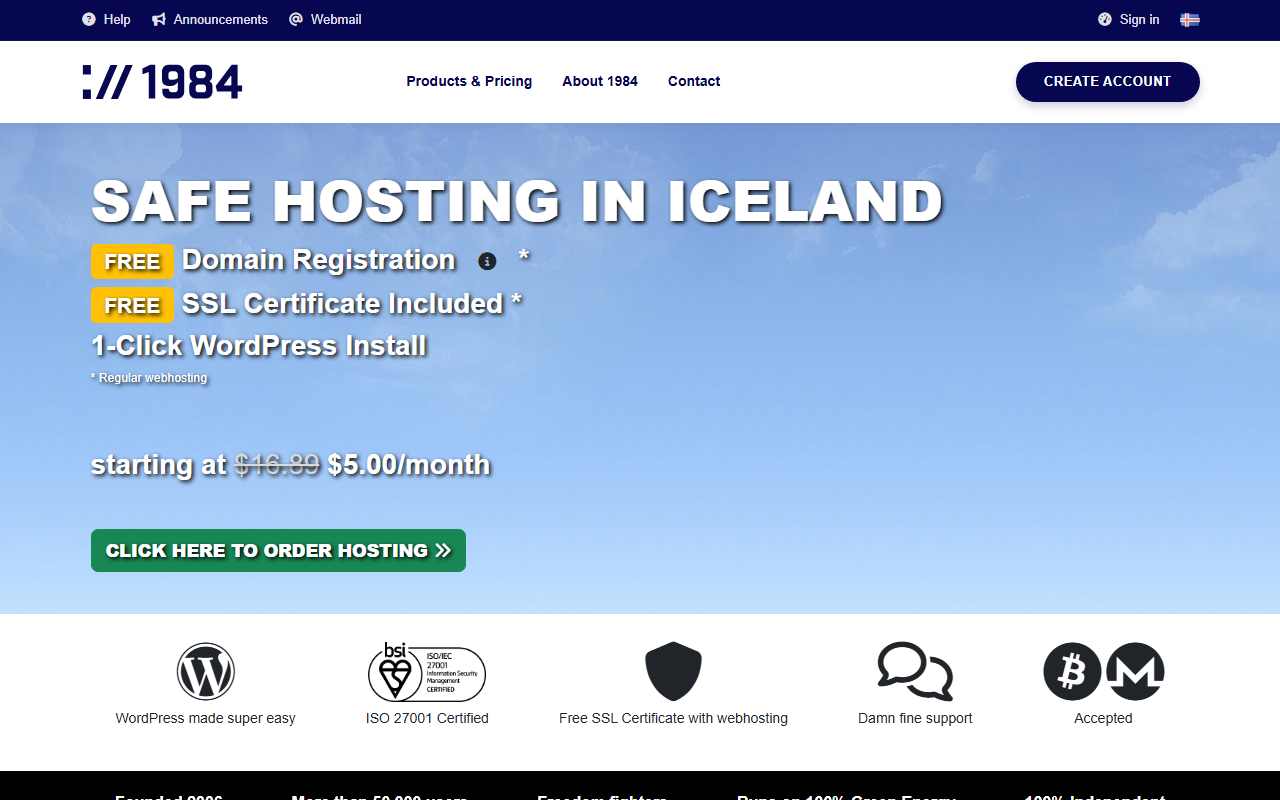Viewport: 1280px width, 800px height.
Task: Click the 'Accepted' text under crypto logos
Action: click(1103, 718)
